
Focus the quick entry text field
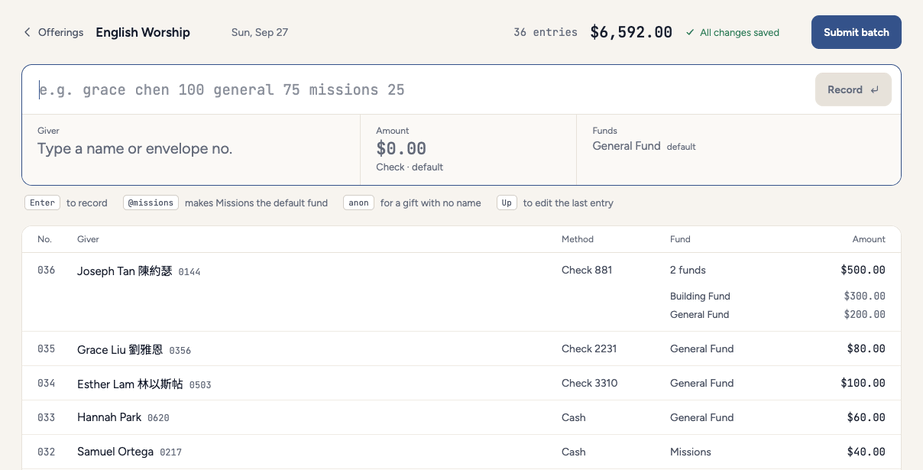424,90
